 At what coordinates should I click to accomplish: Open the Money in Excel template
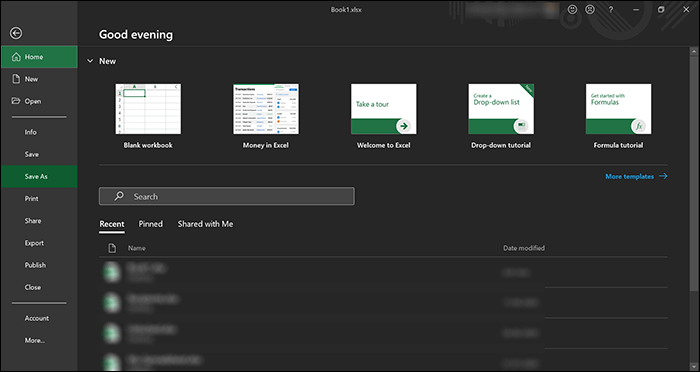(266, 109)
